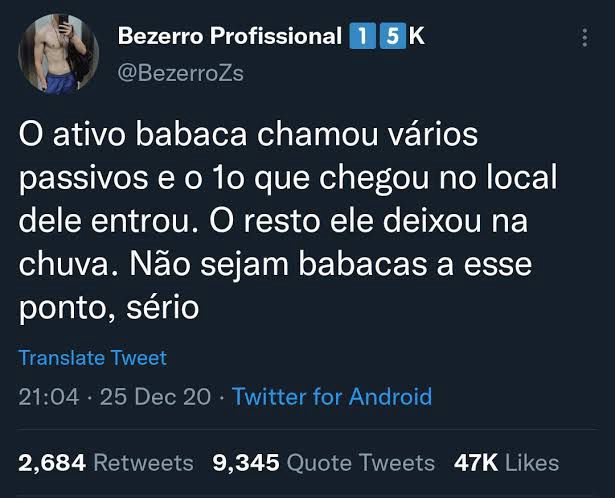Click the blue keycap 1 emoji in name

pos(362,36)
